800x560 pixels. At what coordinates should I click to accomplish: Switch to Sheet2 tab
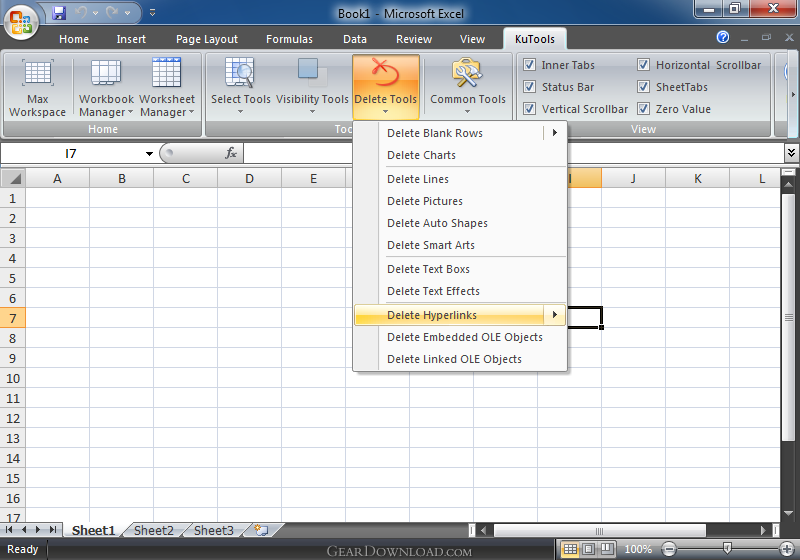154,530
